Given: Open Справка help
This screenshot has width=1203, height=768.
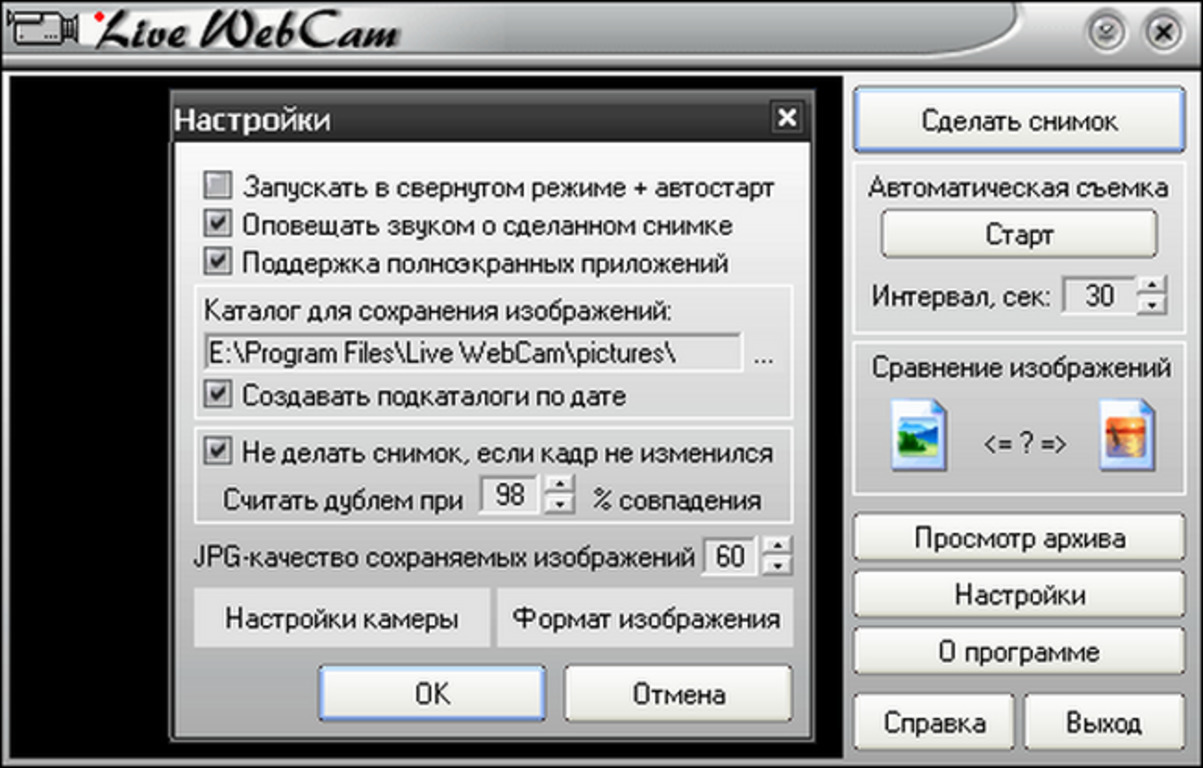Looking at the screenshot, I should (x=934, y=722).
